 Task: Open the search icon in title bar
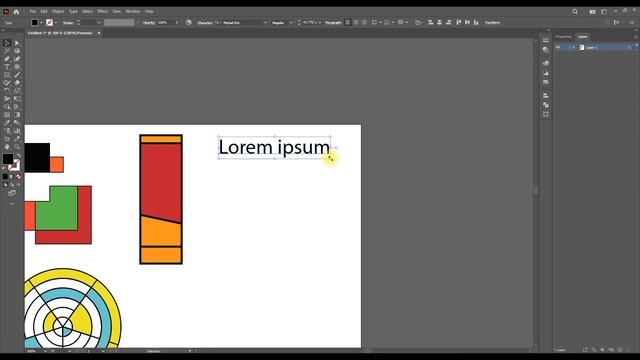575,11
